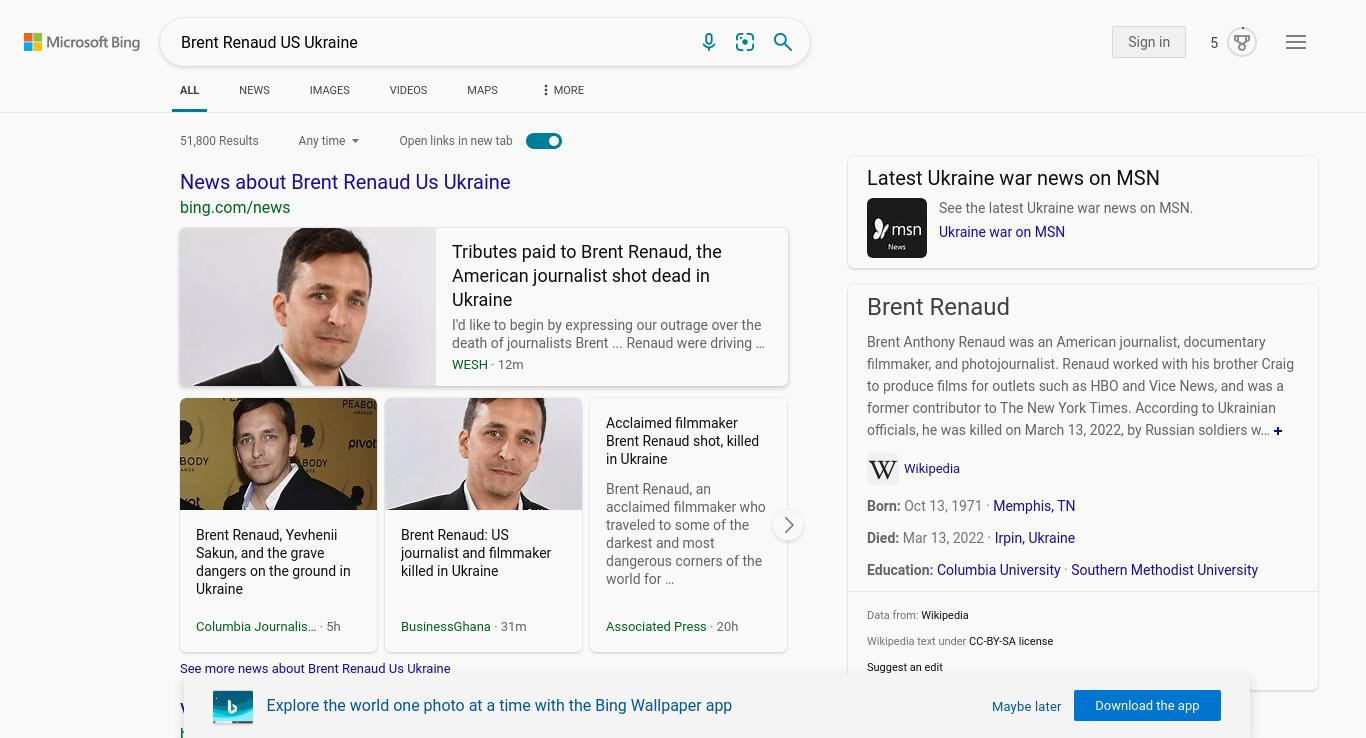Viewport: 1366px width, 738px height.
Task: Switch to the NEWS tab
Action: pos(254,90)
